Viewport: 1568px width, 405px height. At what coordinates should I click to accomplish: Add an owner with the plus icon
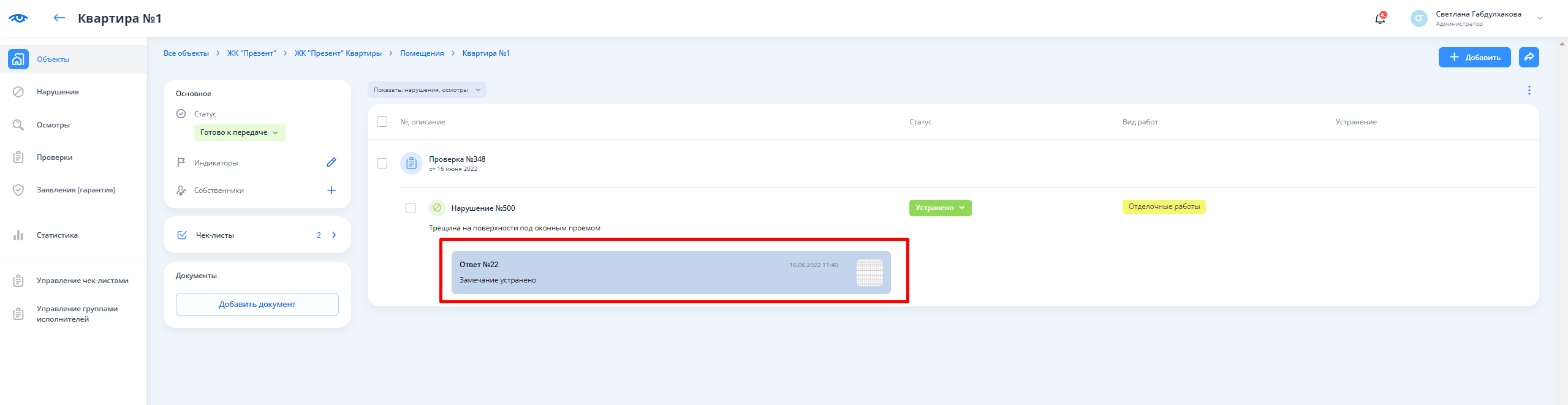click(331, 191)
